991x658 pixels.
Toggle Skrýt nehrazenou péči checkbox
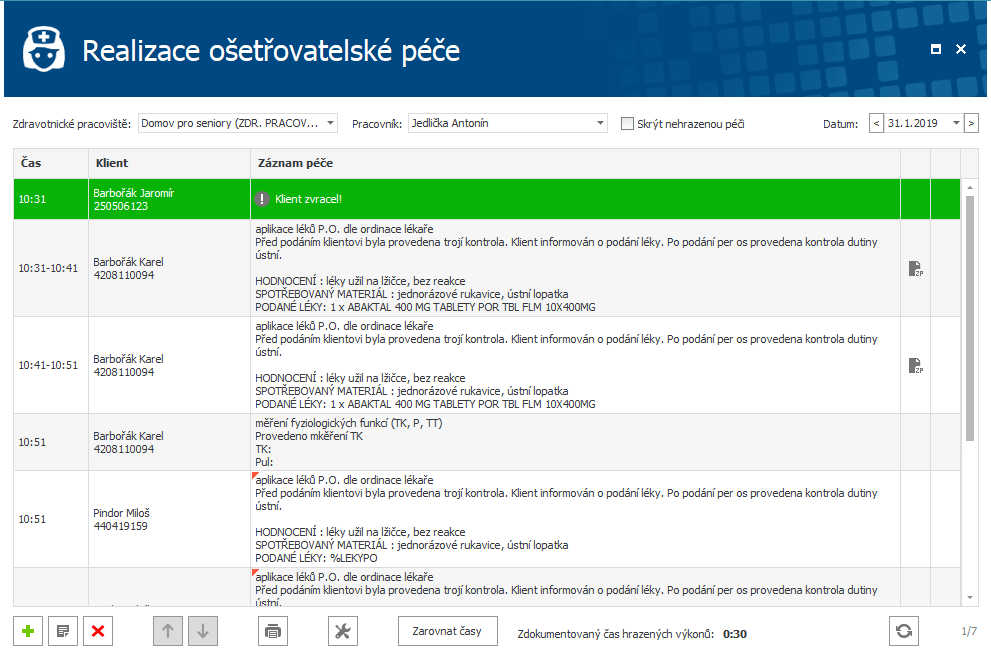click(627, 124)
